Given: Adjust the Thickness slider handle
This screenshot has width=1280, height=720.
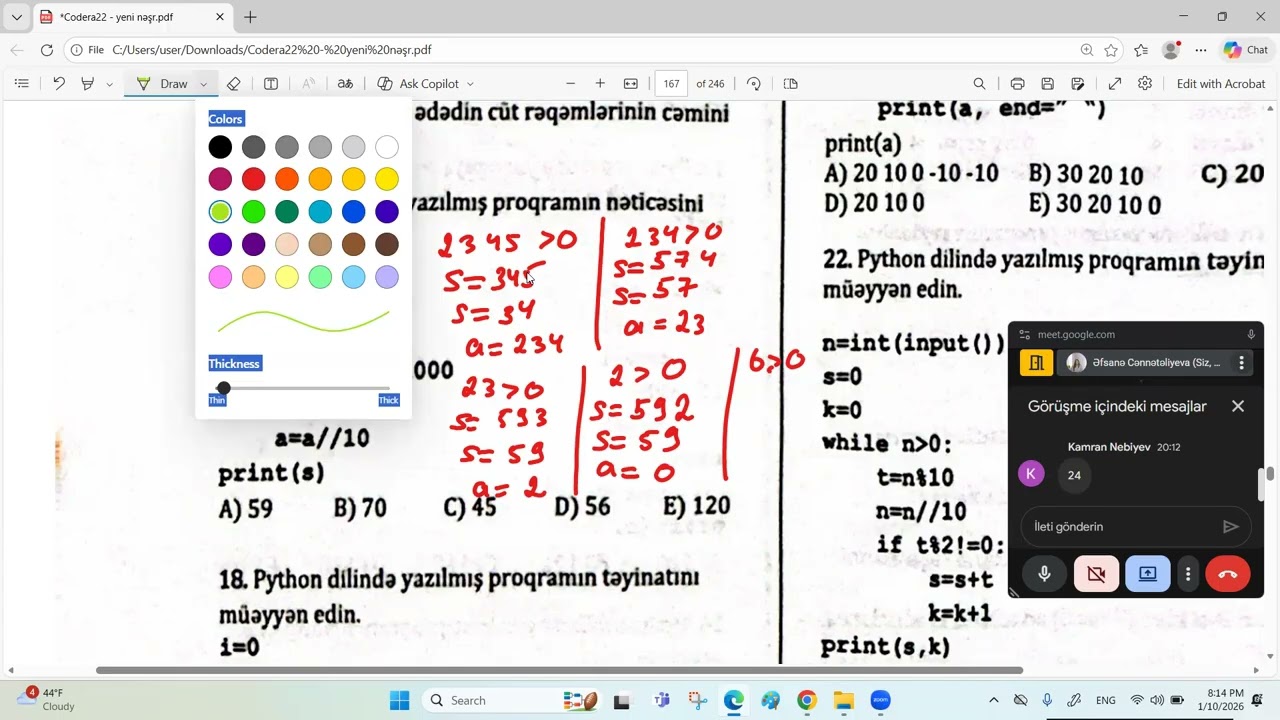Looking at the screenshot, I should point(224,388).
